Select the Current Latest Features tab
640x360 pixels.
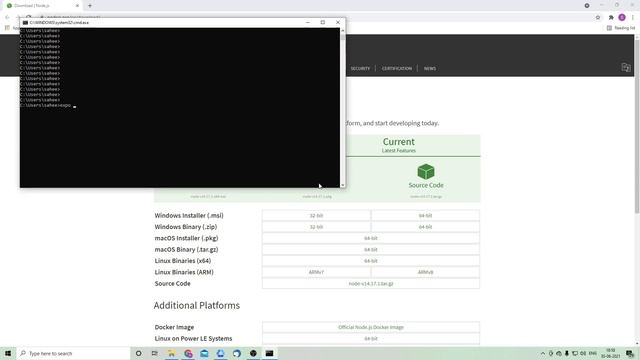click(x=399, y=145)
